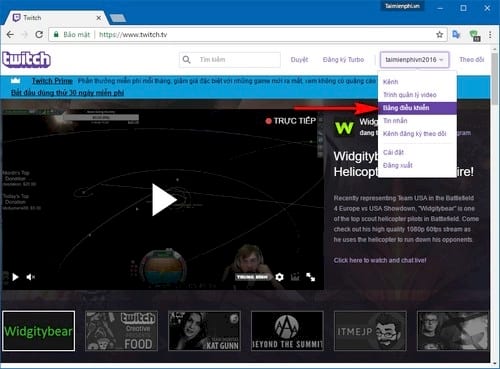500x369 pixels.
Task: Open a new browser tab
Action: pos(118,18)
